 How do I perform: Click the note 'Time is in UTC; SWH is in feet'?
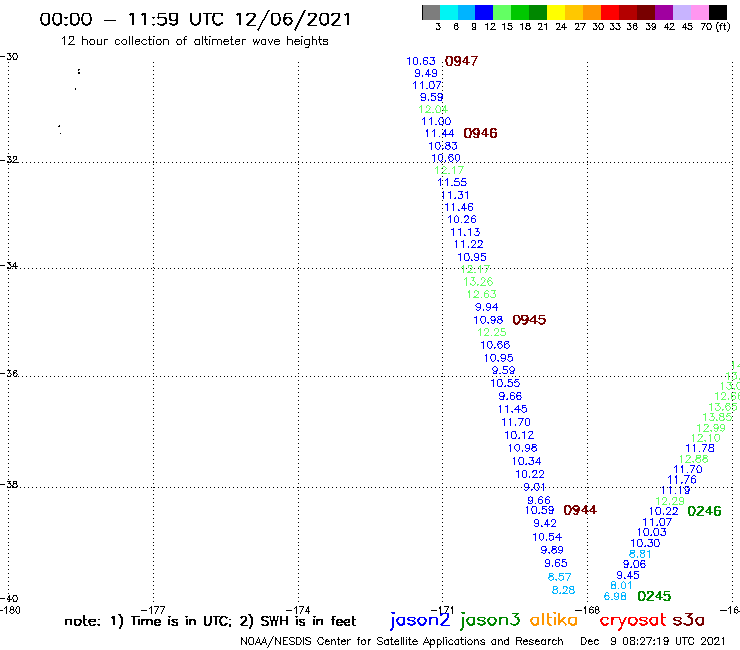coord(210,621)
